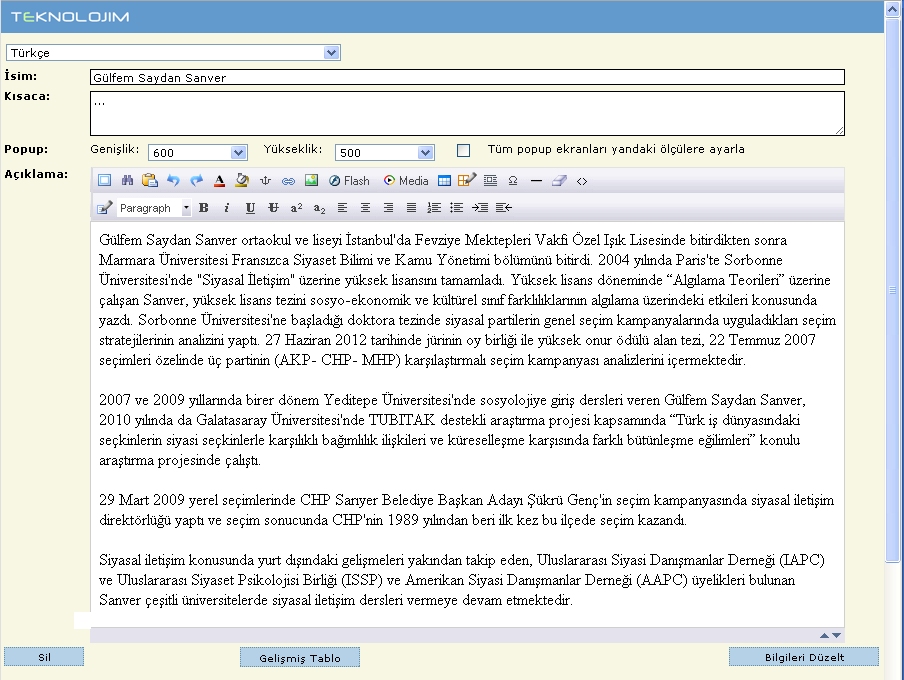Open the Paragraph format dropdown
Image resolution: width=904 pixels, height=680 pixels.
(x=154, y=208)
